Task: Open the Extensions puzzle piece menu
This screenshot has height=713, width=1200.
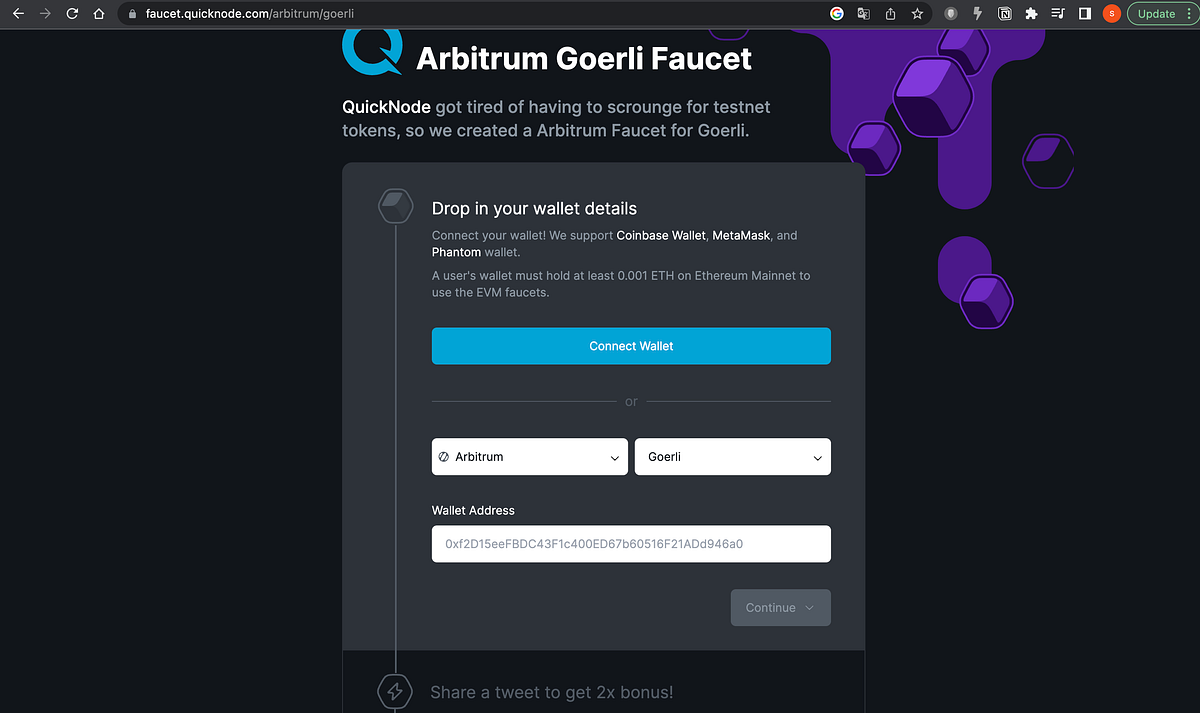Action: (1032, 14)
